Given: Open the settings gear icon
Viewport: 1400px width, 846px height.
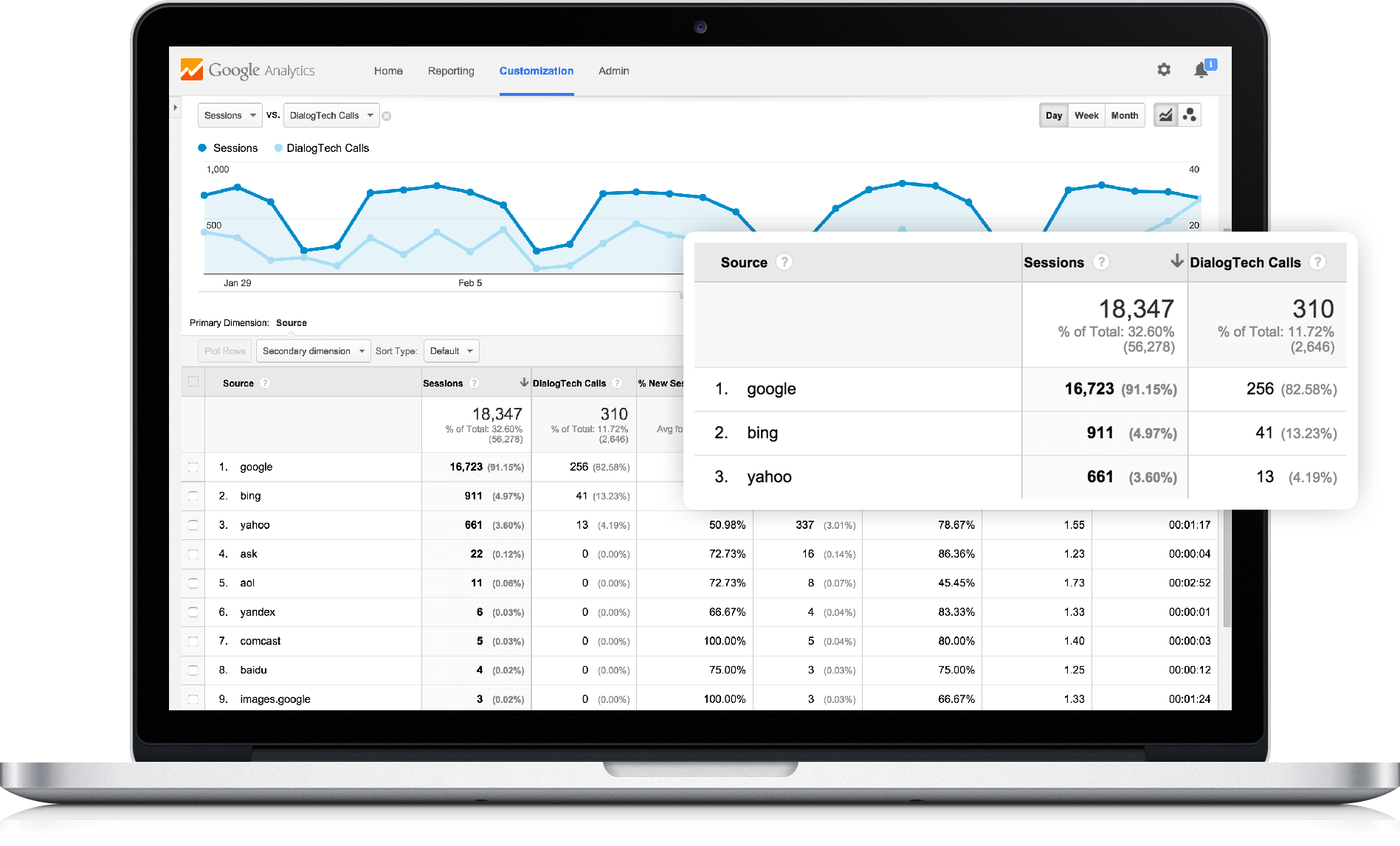Looking at the screenshot, I should tap(1164, 69).
